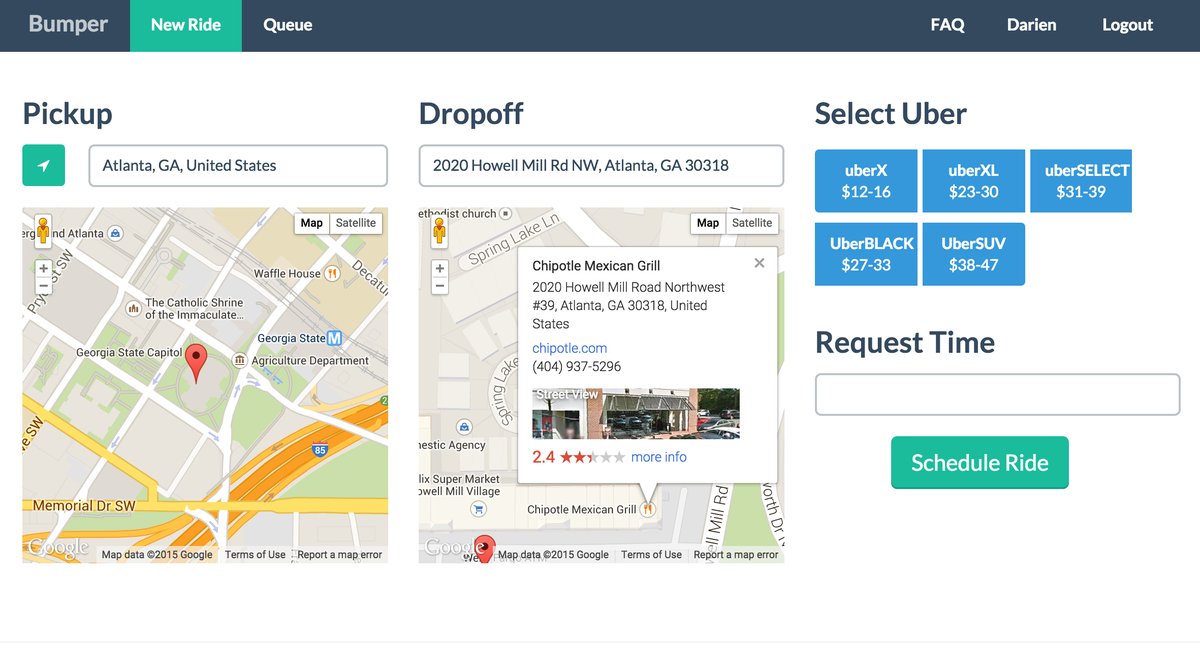Click the red pin on Pickup map

[x=198, y=363]
